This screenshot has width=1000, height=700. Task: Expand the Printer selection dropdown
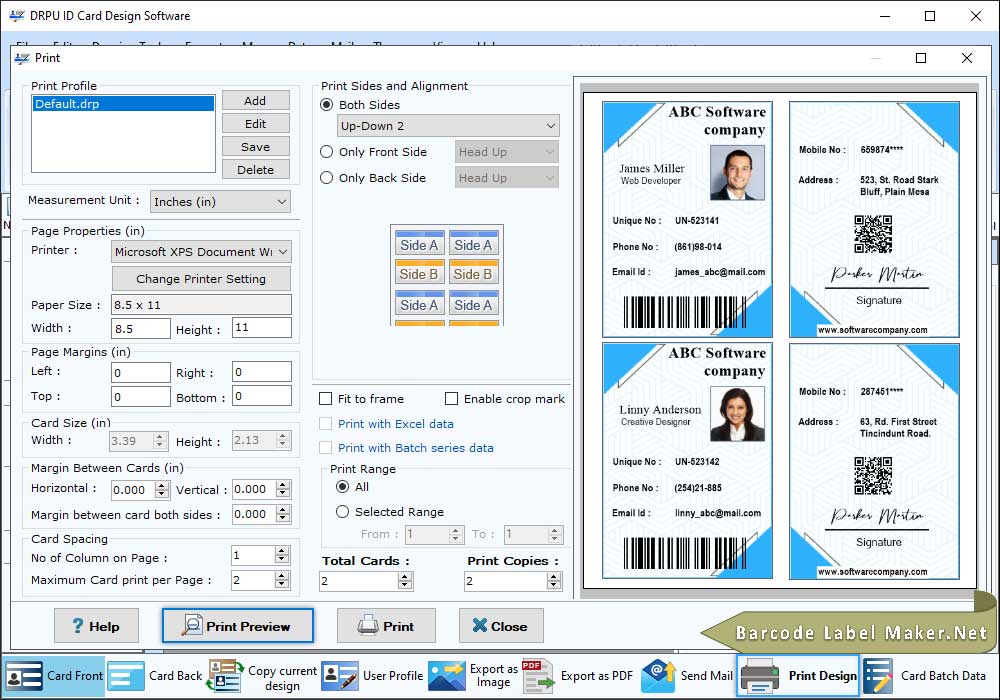coord(201,252)
